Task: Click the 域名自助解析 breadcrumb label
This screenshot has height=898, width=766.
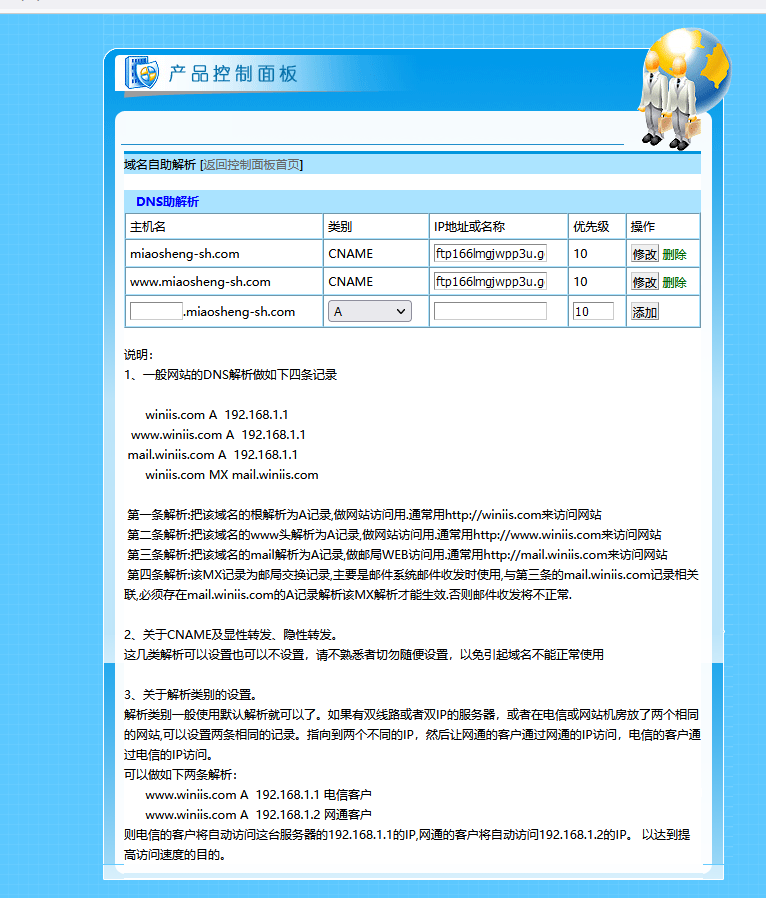Action: pyautogui.click(x=159, y=165)
